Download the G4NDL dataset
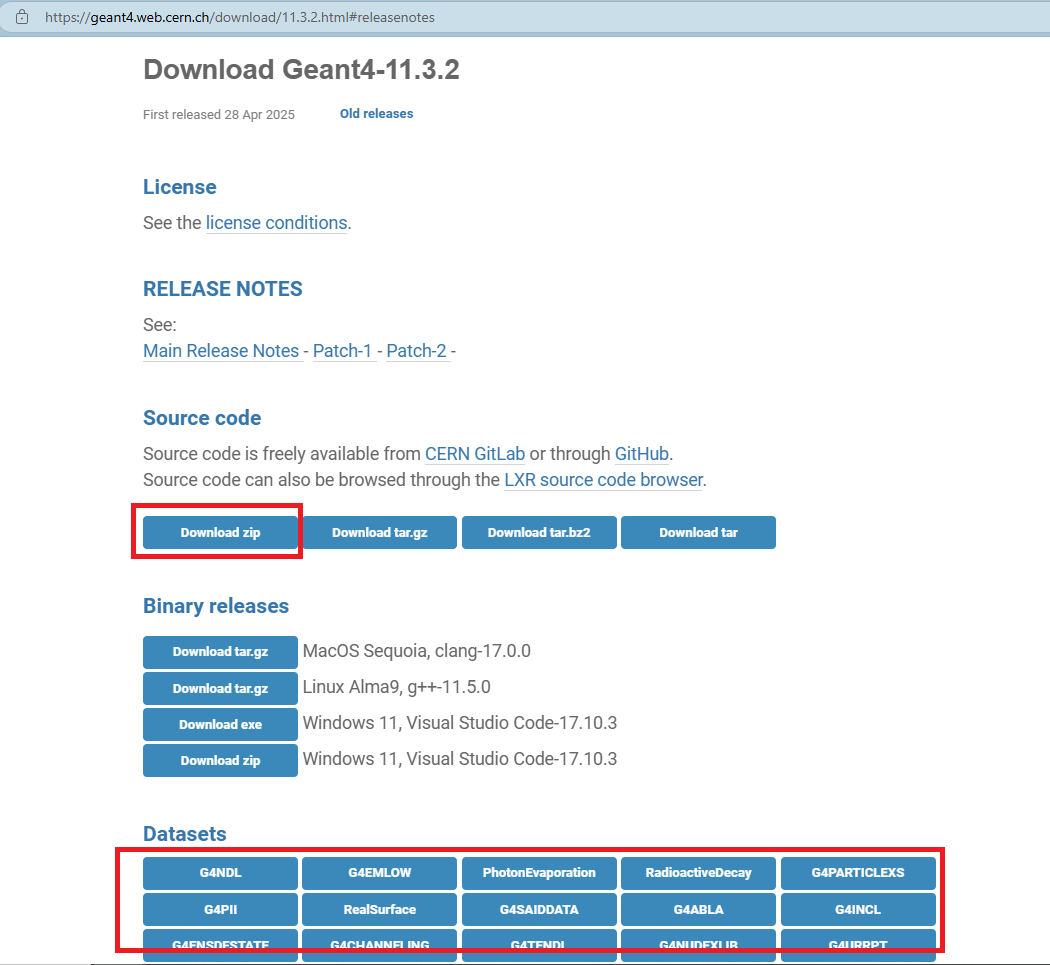 220,873
